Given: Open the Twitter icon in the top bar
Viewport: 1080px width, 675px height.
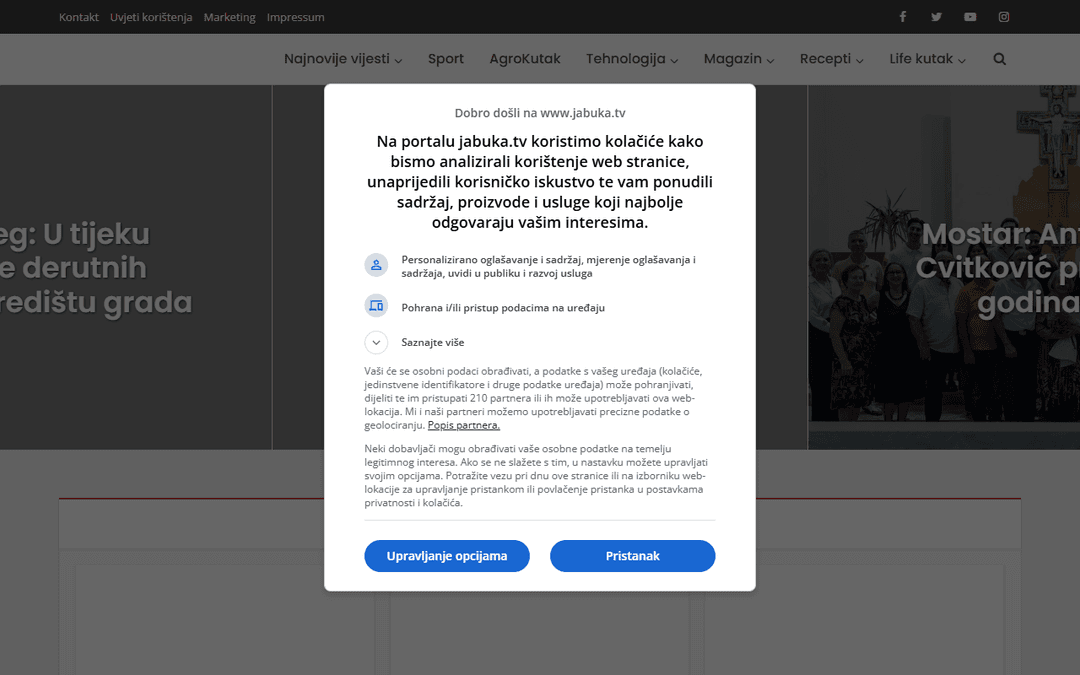Looking at the screenshot, I should pyautogui.click(x=936, y=17).
